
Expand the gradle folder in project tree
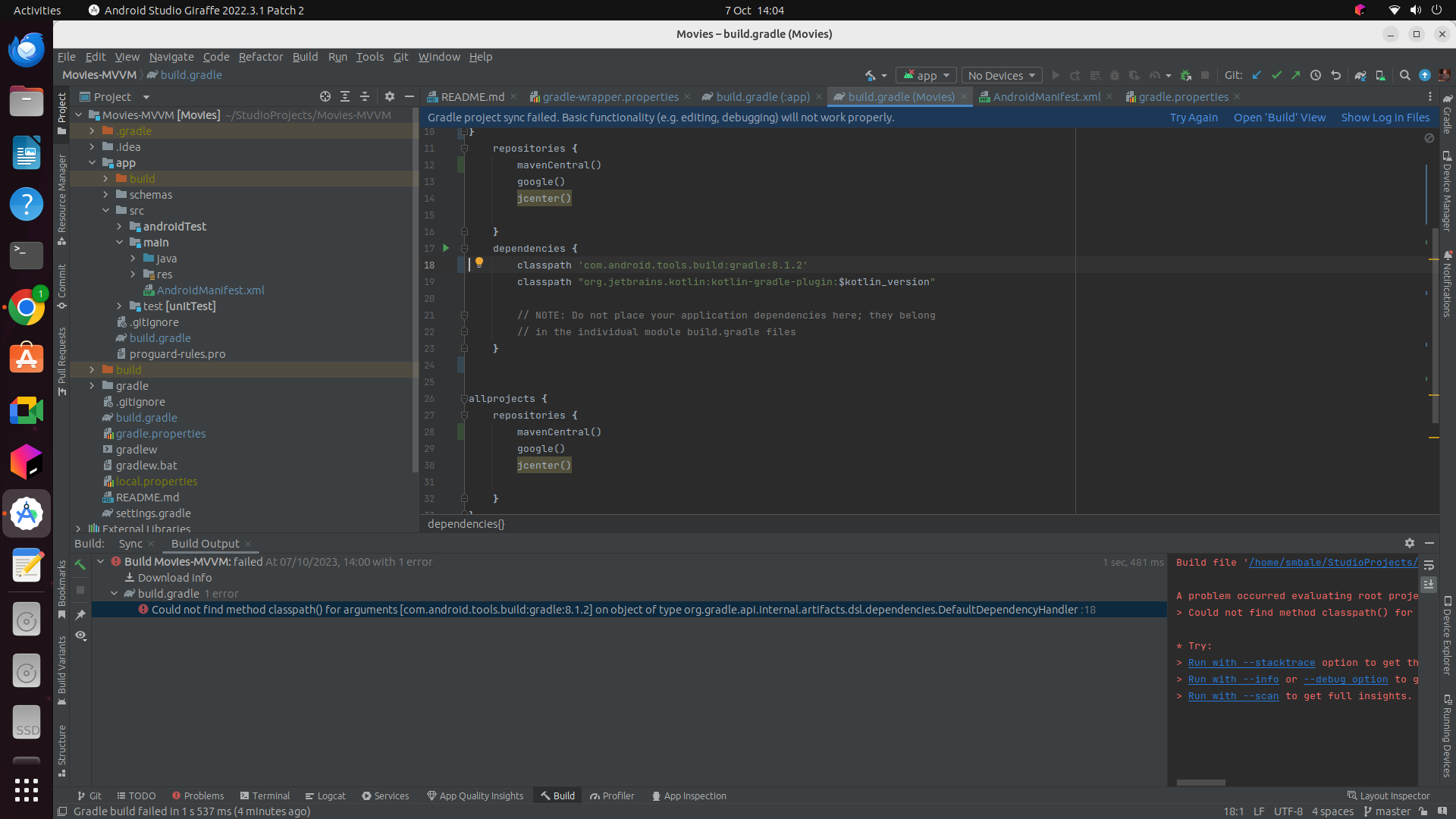pyautogui.click(x=92, y=385)
